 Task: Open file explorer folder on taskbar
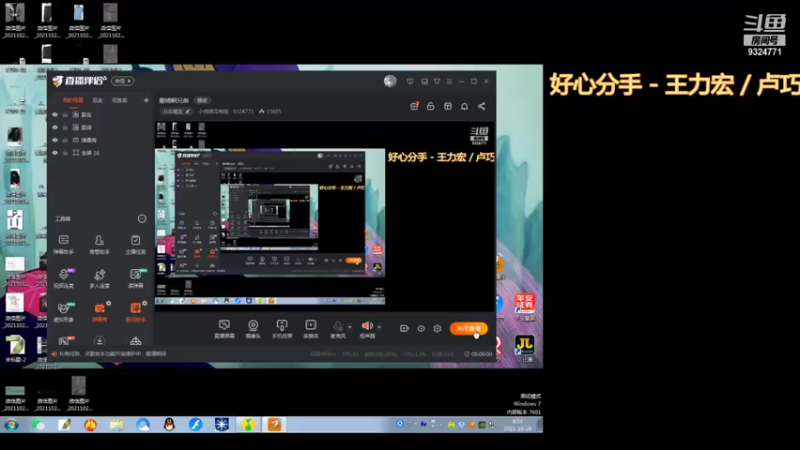[116, 424]
